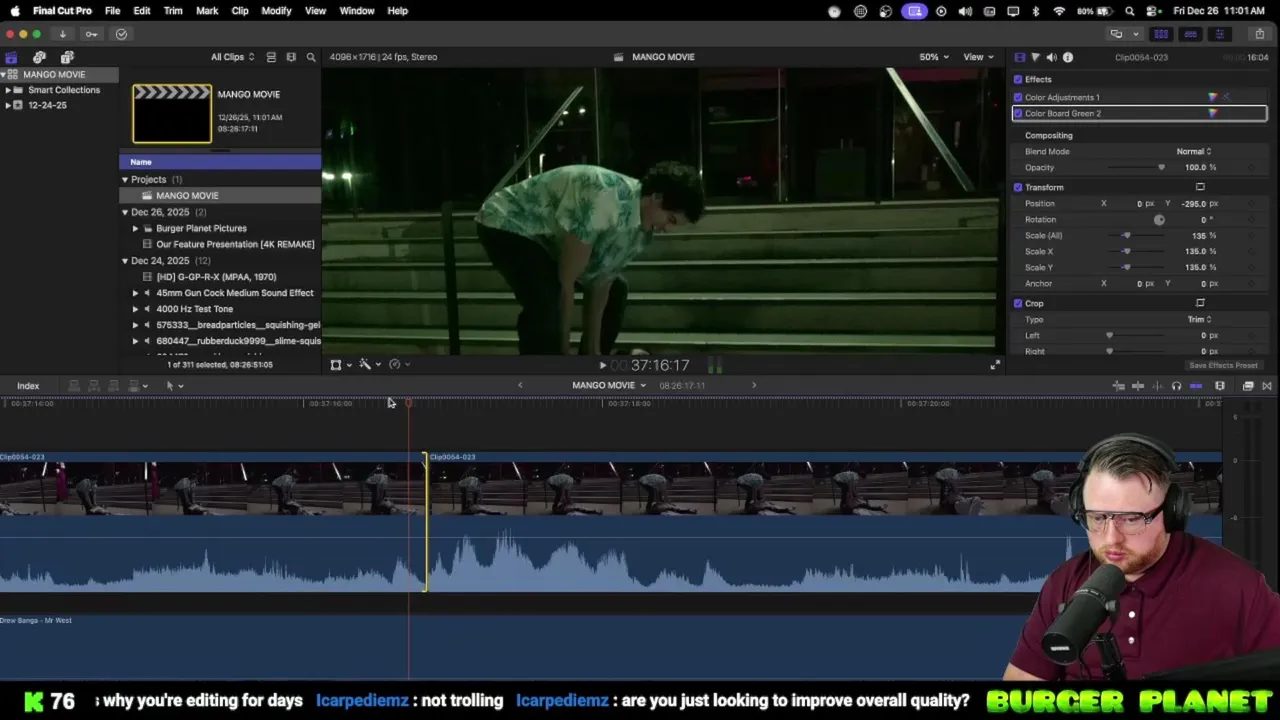Disable the Crop checkbox
The height and width of the screenshot is (720, 1280).
tap(1018, 303)
